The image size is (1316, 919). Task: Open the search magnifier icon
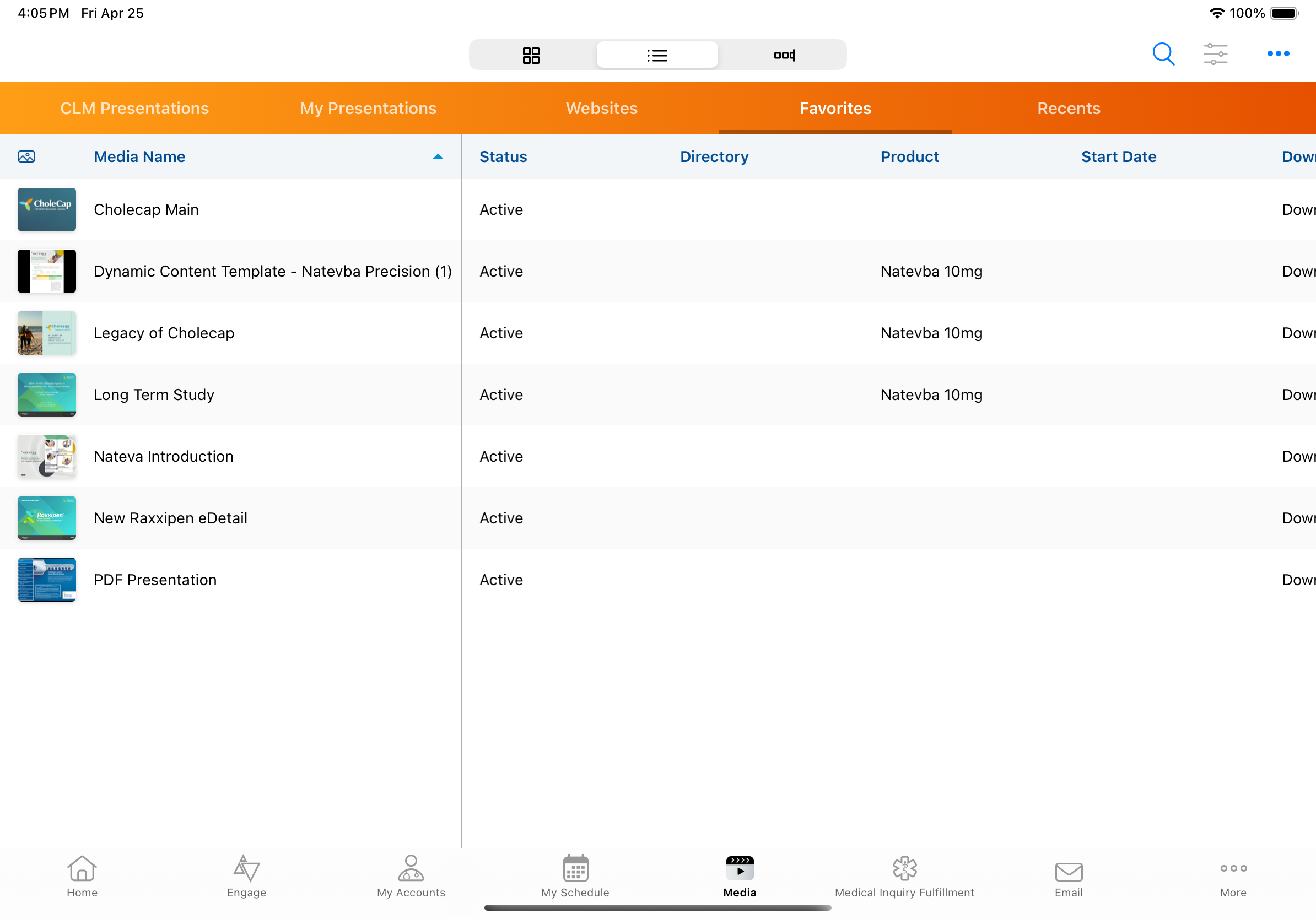click(x=1163, y=54)
